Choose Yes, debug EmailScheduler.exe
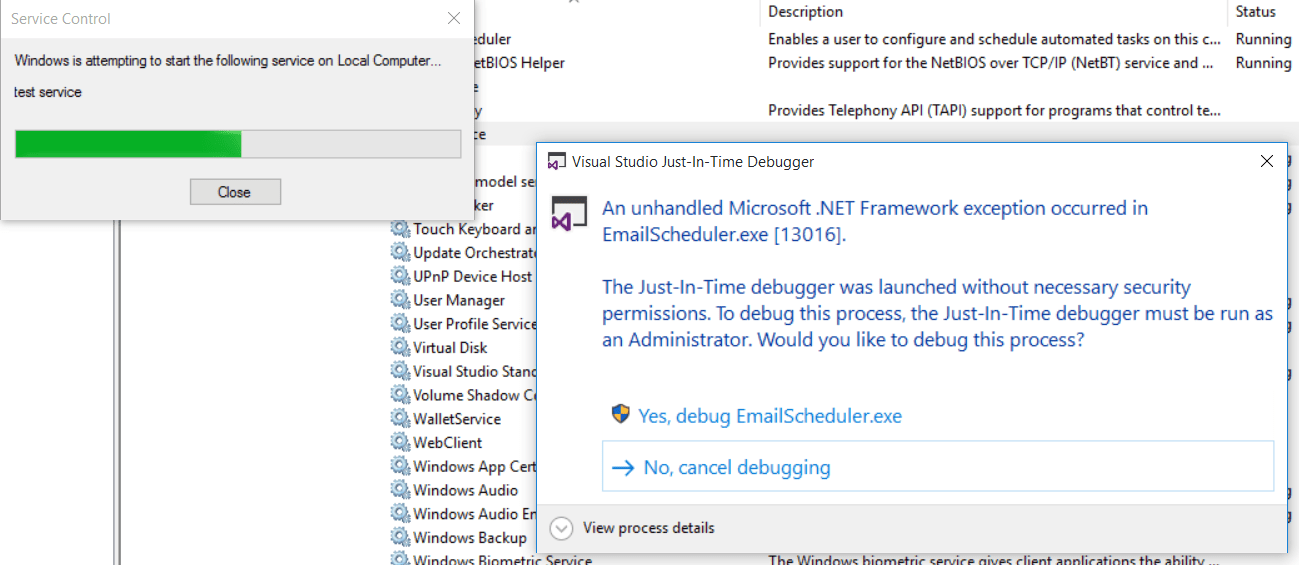Screen dimensions: 1299x565 tap(770, 416)
